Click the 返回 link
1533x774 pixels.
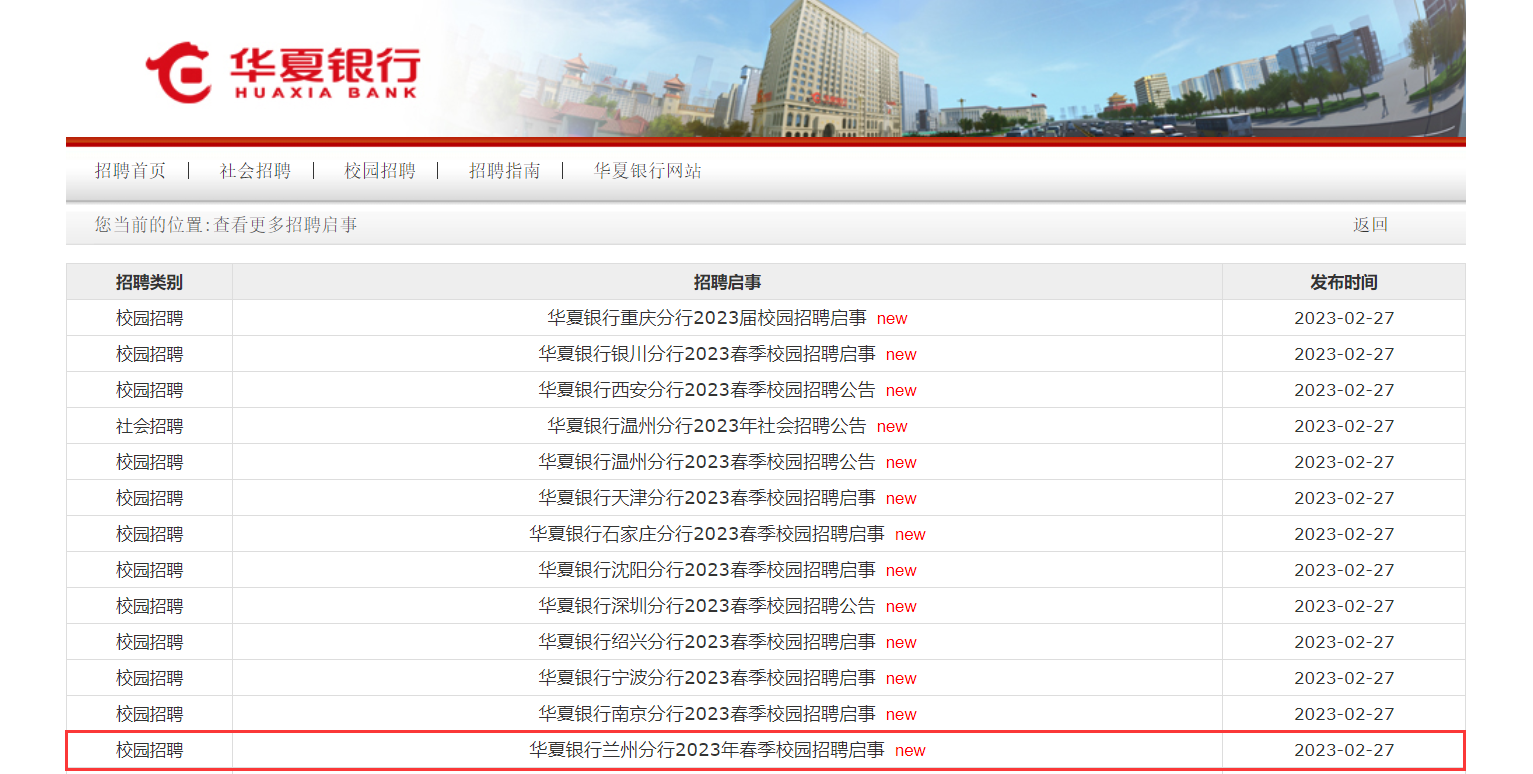pyautogui.click(x=1370, y=225)
